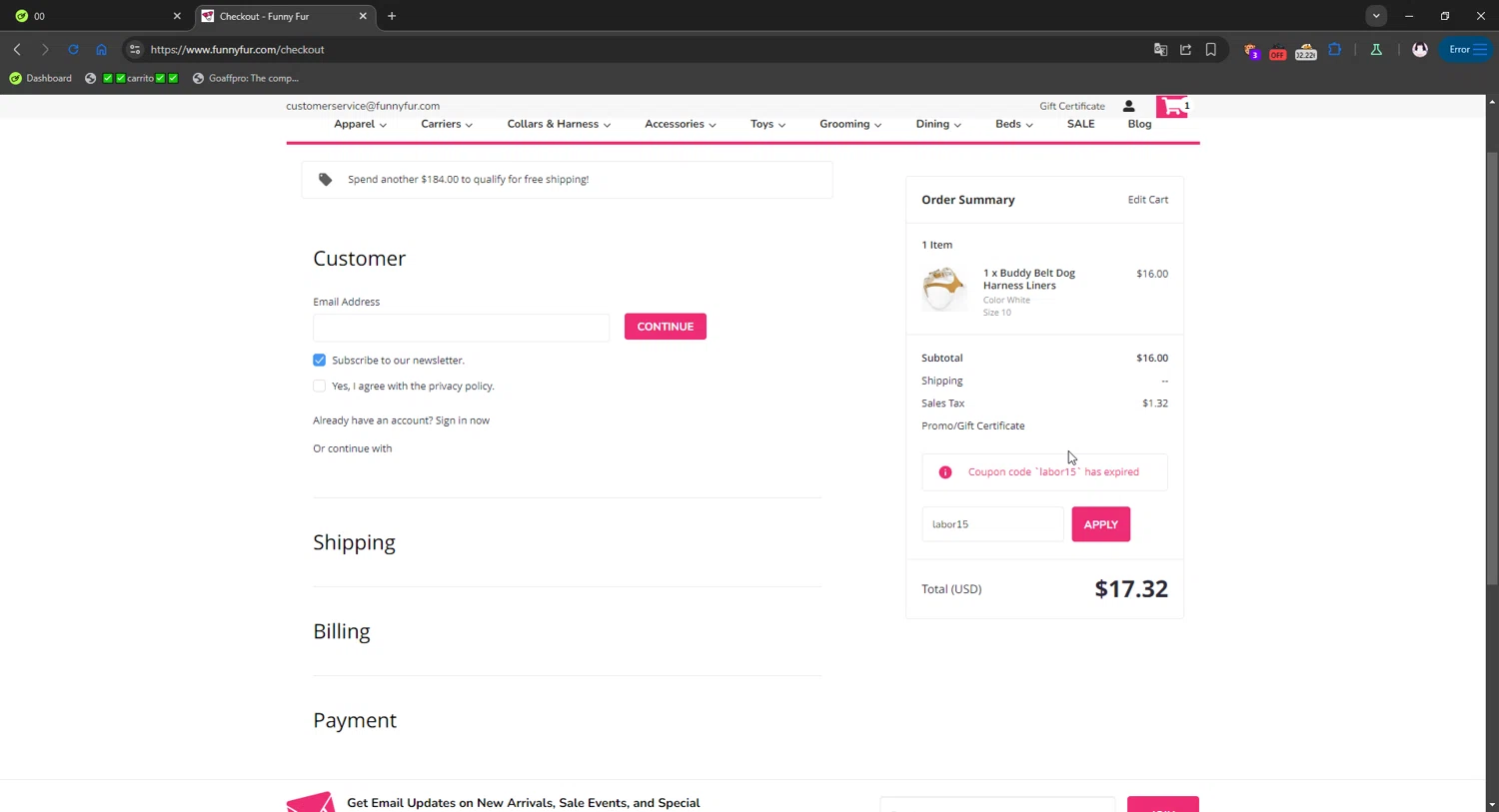1499x812 pixels.
Task: Click Sign in now link
Action: [462, 420]
